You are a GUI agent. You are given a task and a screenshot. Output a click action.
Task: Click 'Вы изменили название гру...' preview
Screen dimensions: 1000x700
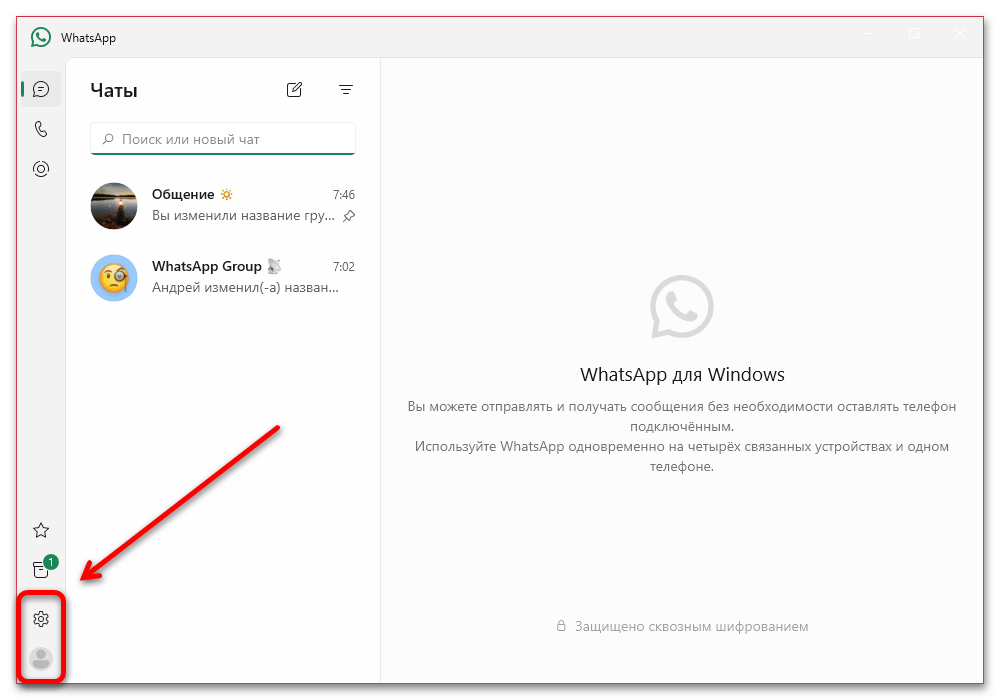click(243, 215)
